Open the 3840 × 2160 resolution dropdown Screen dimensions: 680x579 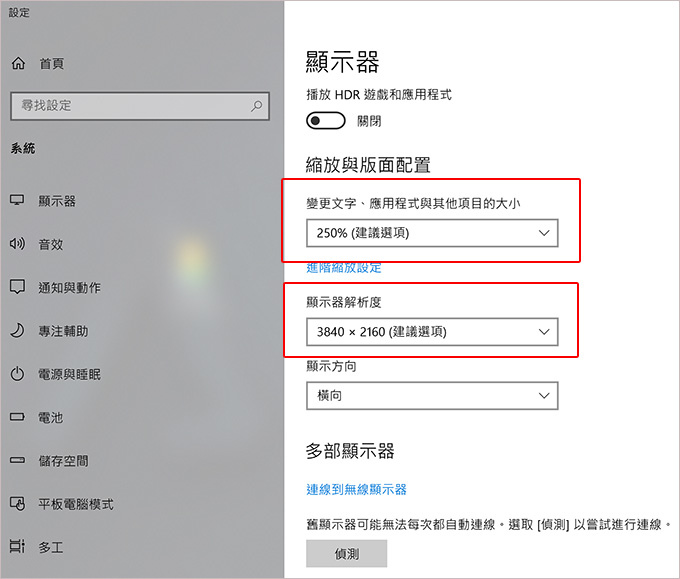(x=432, y=332)
